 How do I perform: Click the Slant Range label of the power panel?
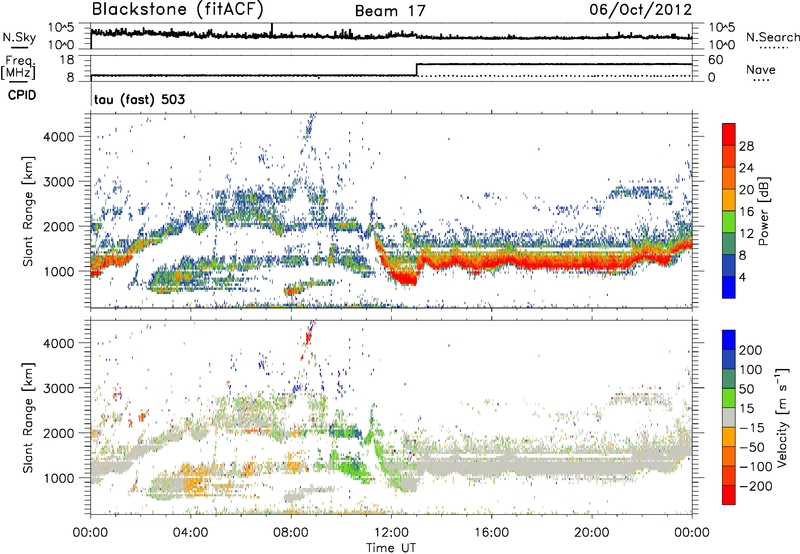pyautogui.click(x=28, y=211)
